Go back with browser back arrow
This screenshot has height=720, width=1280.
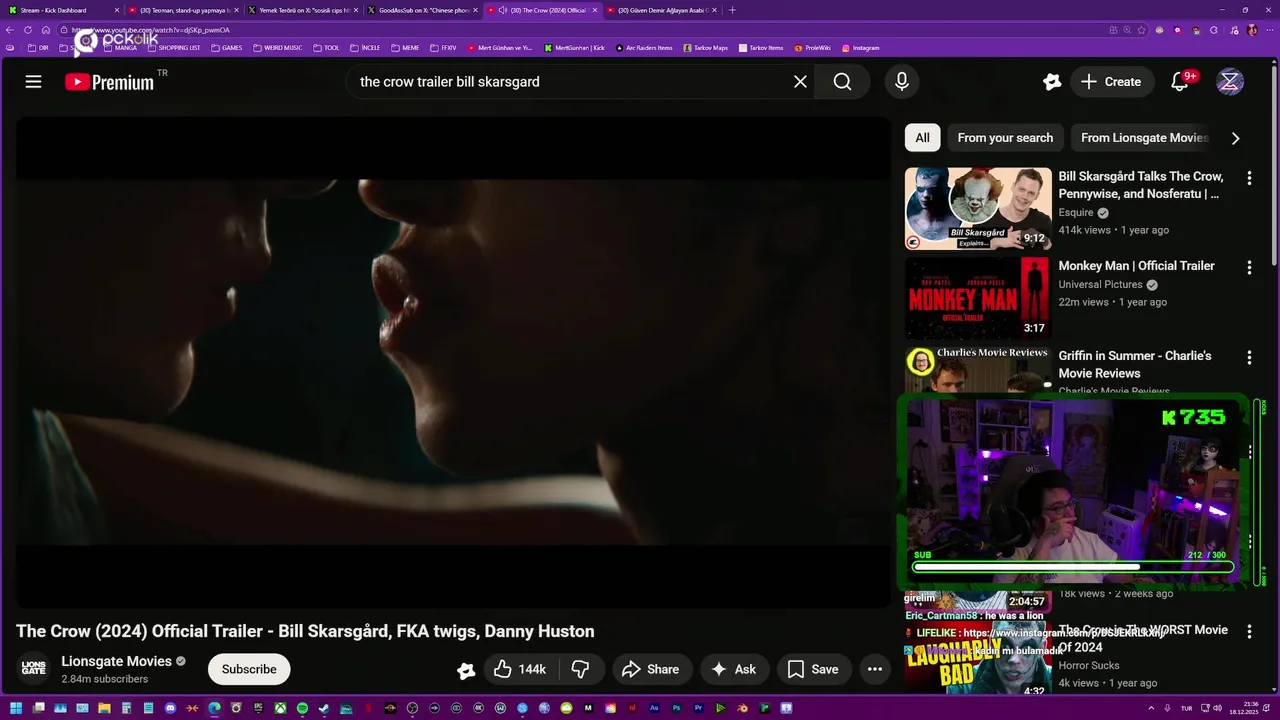click(x=10, y=30)
